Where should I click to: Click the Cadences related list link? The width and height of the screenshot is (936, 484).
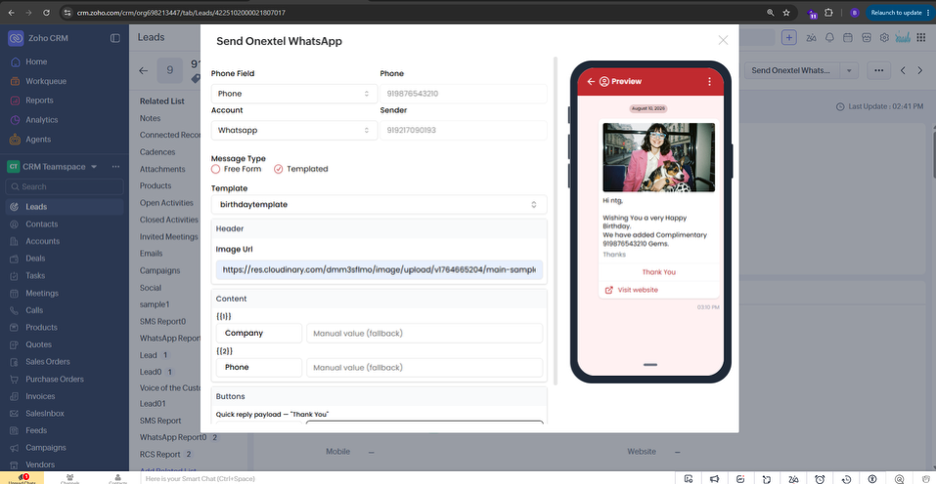coord(157,152)
